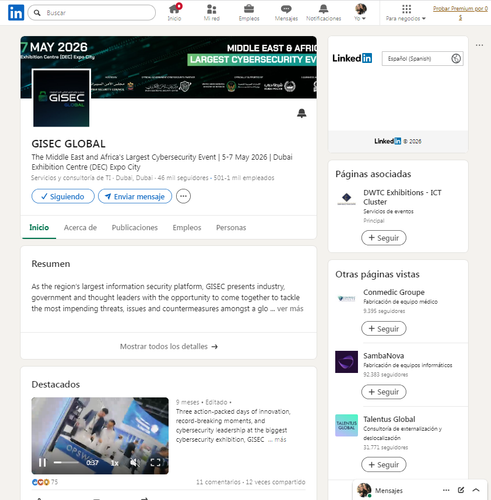Open the Yo profile menu
The height and width of the screenshot is (500, 491).
coord(360,13)
